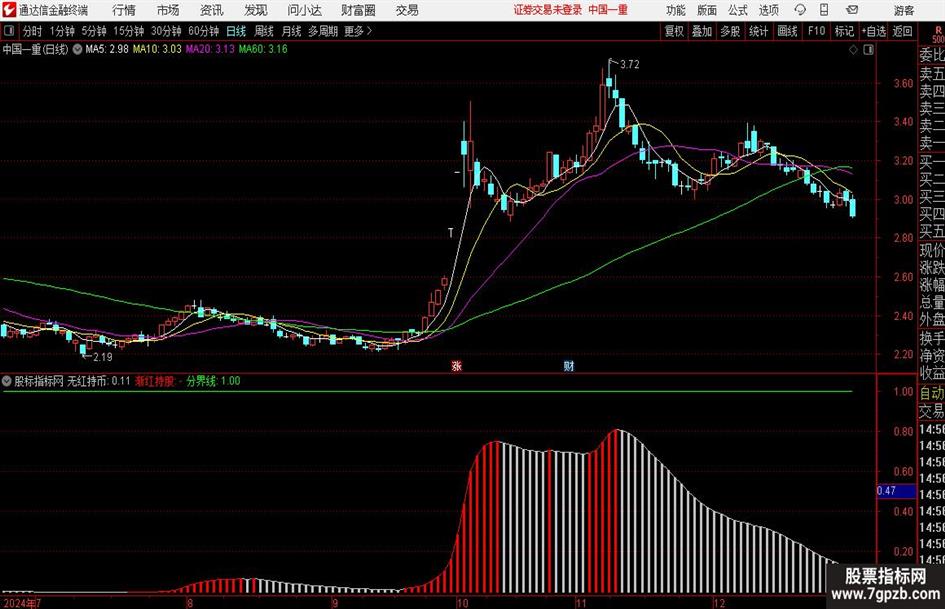The width and height of the screenshot is (945, 609).
Task: Click 证券交易未登录 login status link
Action: click(548, 10)
